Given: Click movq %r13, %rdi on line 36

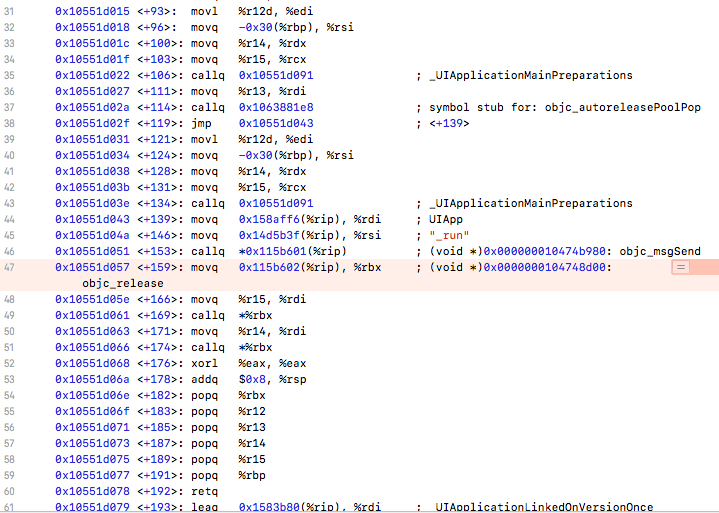Looking at the screenshot, I should 249,91.
